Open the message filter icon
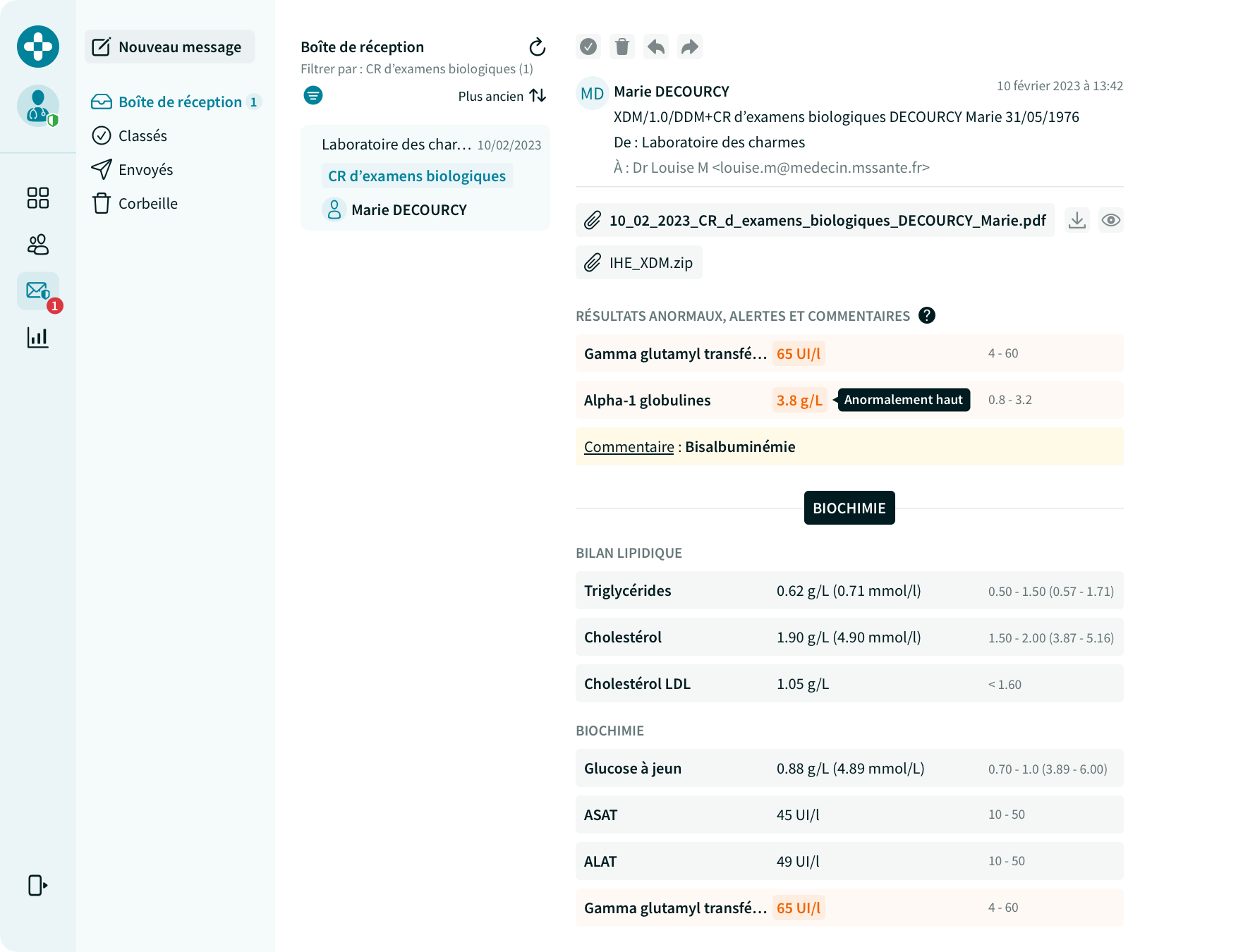The width and height of the screenshot is (1255, 952). point(313,95)
